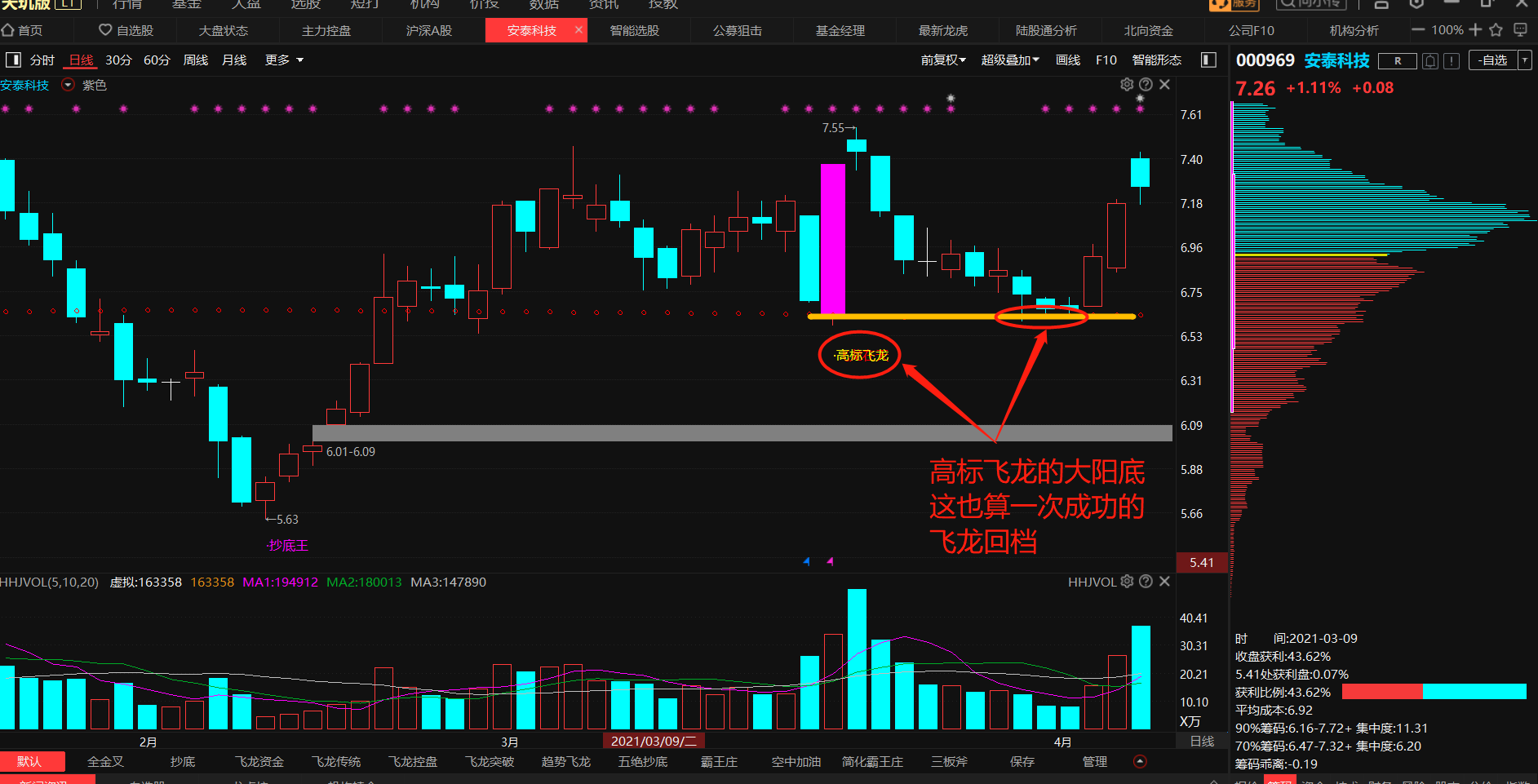Image resolution: width=1538 pixels, height=784 pixels.
Task: Open the 公募狙击 tab
Action: tap(738, 30)
